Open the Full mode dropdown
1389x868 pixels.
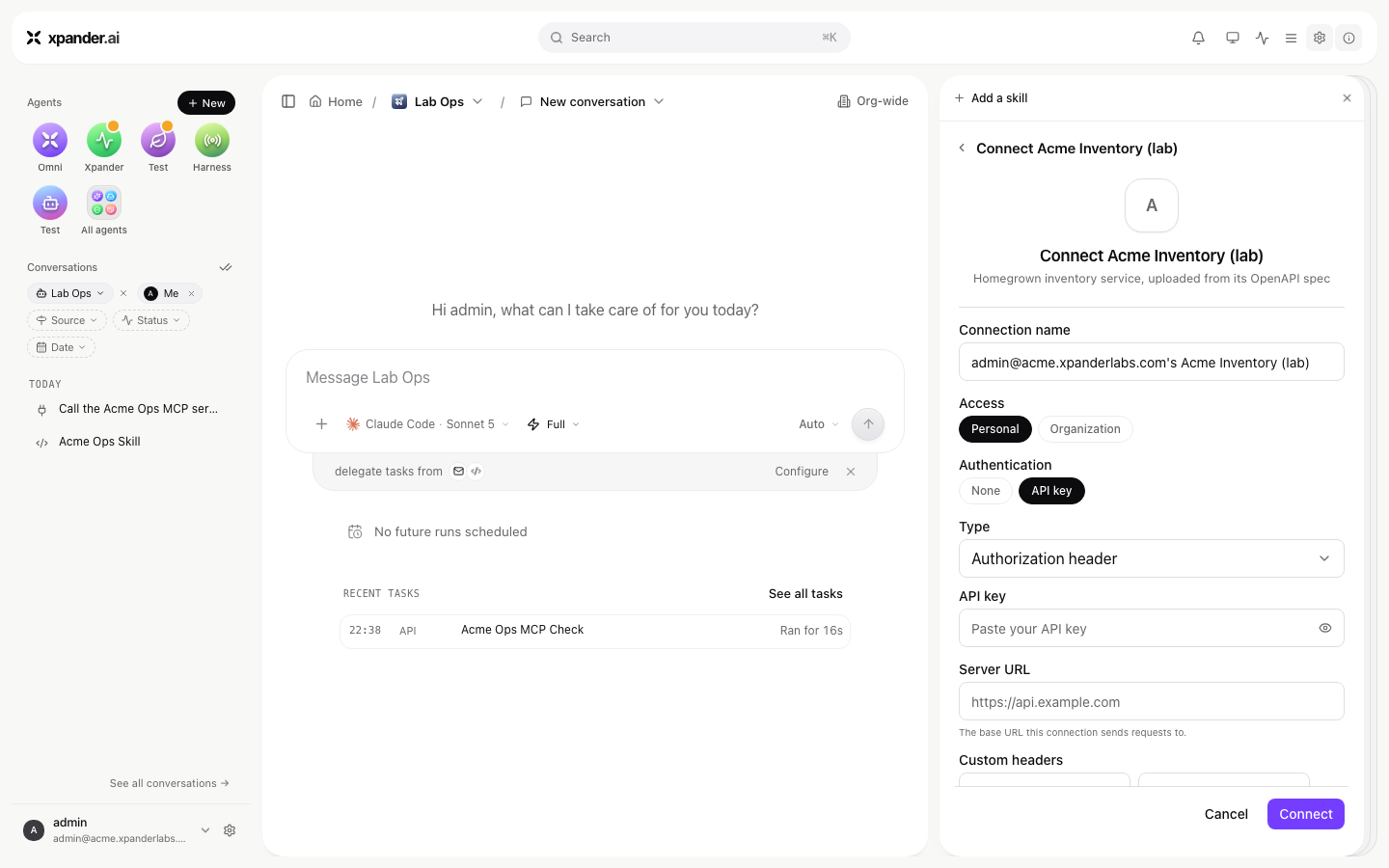click(x=554, y=424)
